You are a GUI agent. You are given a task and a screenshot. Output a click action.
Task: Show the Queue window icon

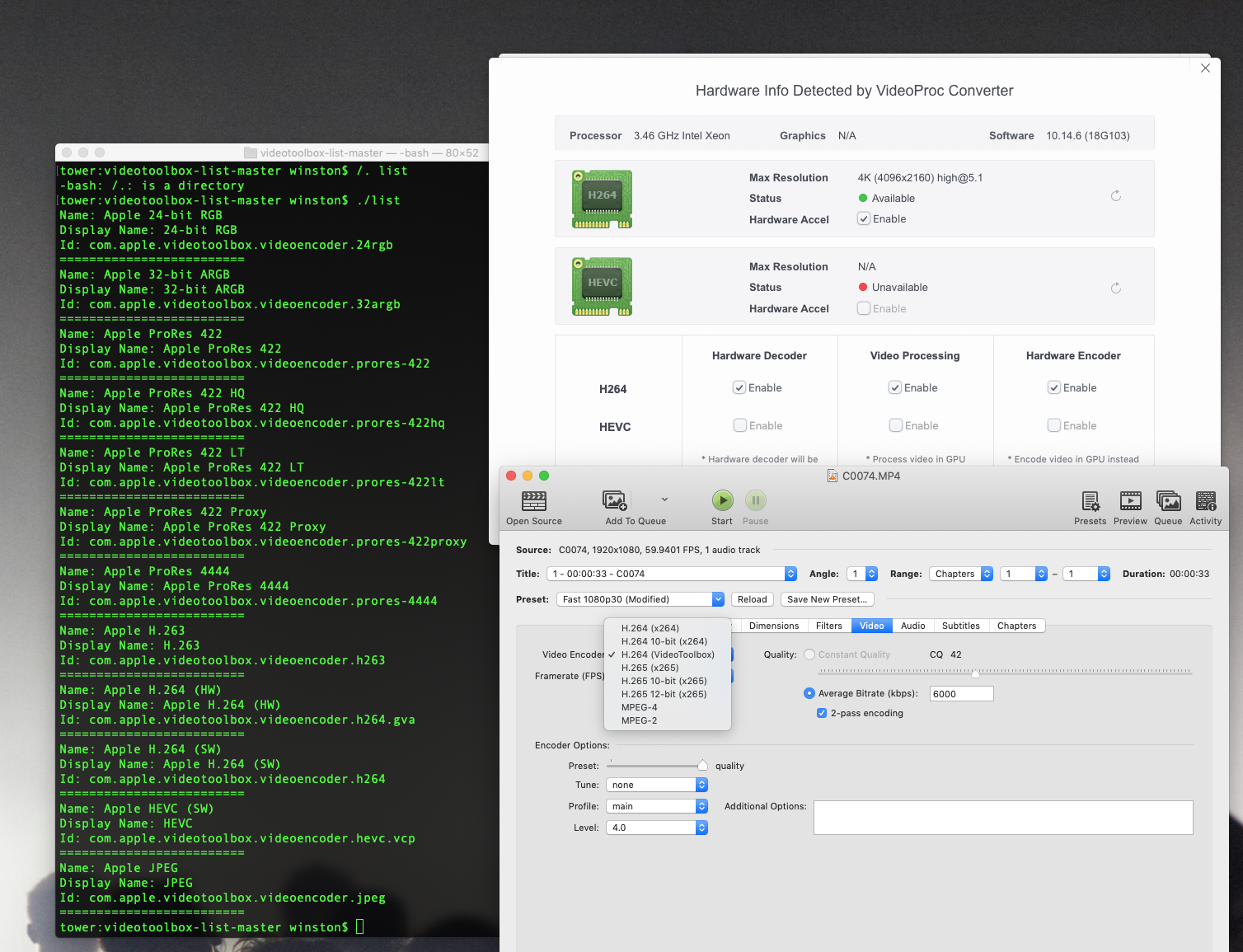click(x=1168, y=501)
